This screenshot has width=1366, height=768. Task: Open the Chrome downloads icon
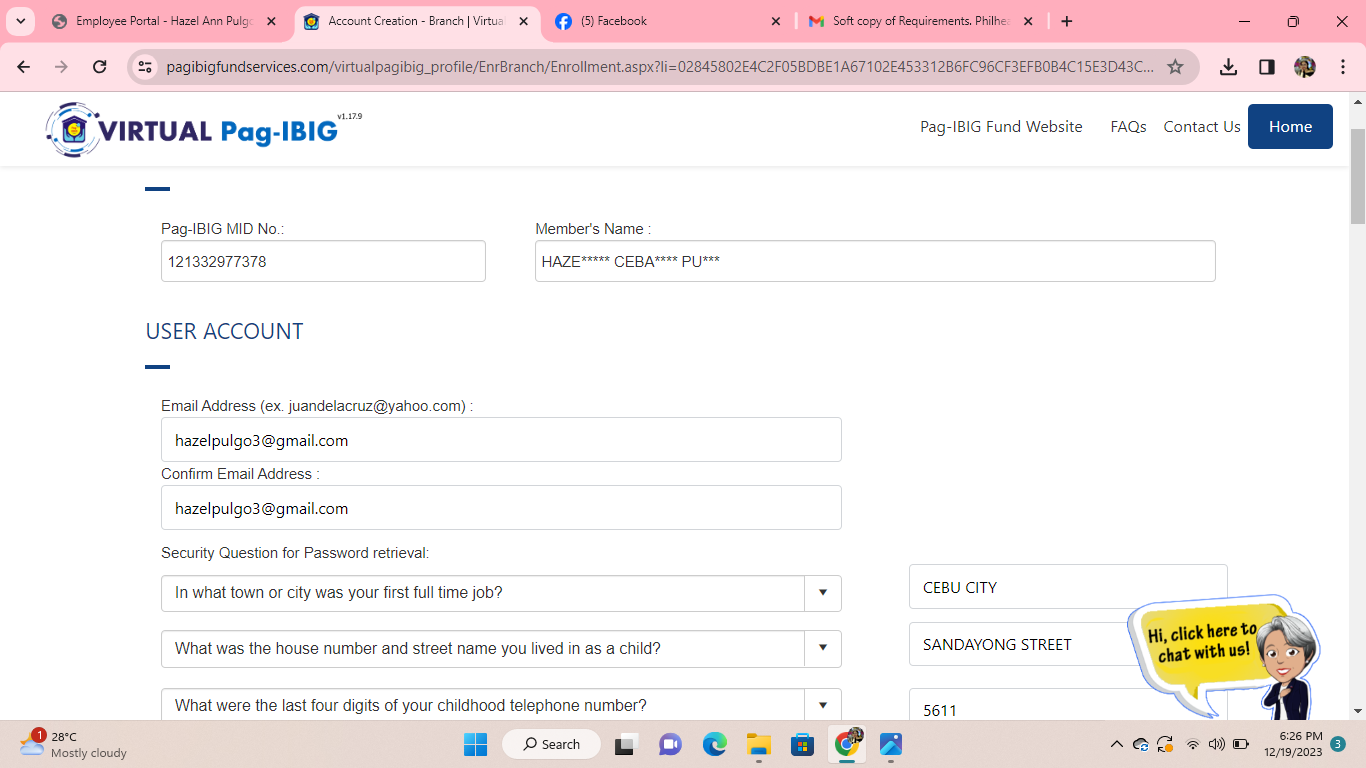tap(1229, 67)
